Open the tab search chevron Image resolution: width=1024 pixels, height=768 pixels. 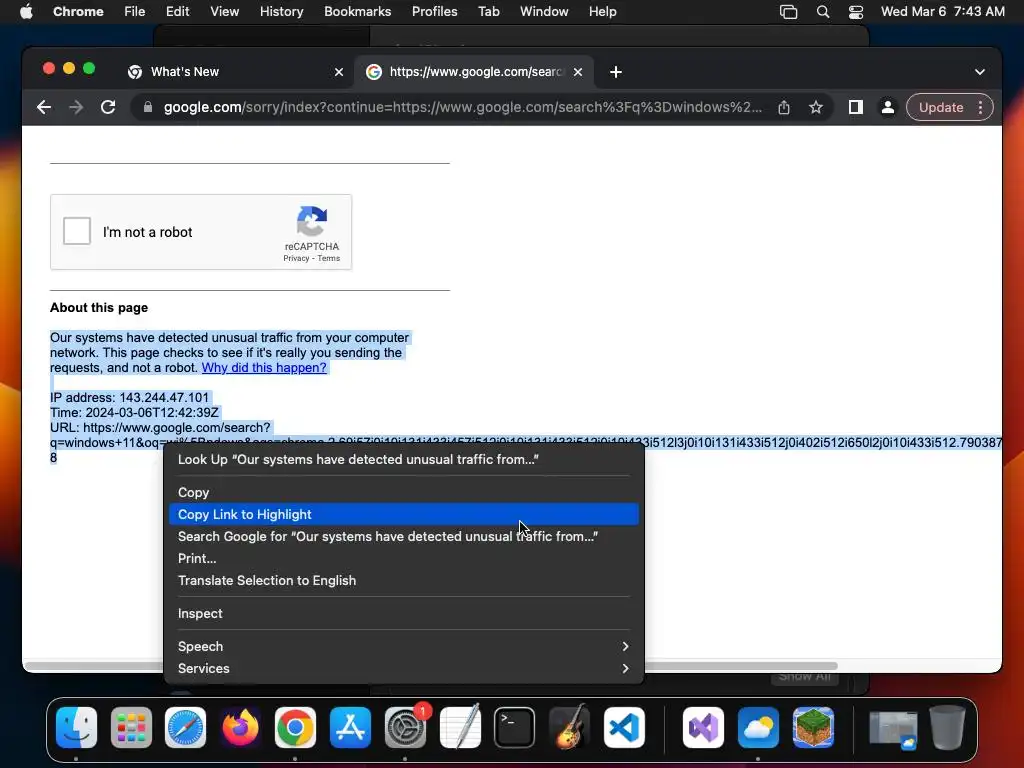(980, 72)
